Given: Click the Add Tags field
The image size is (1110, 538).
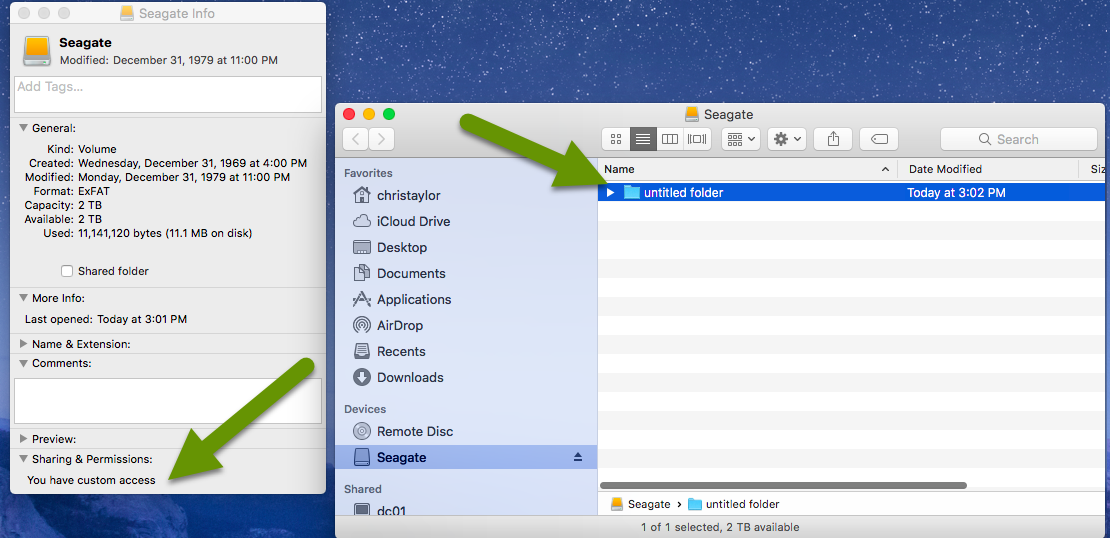Looking at the screenshot, I should click(168, 94).
